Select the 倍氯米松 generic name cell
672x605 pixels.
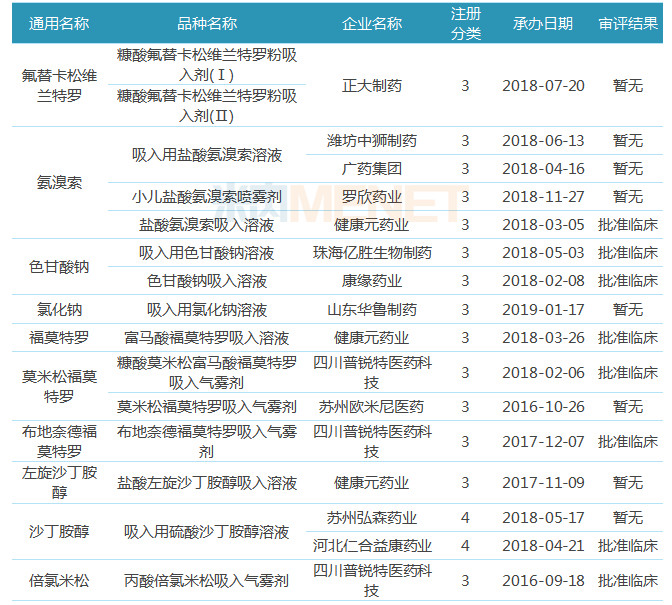tap(59, 581)
